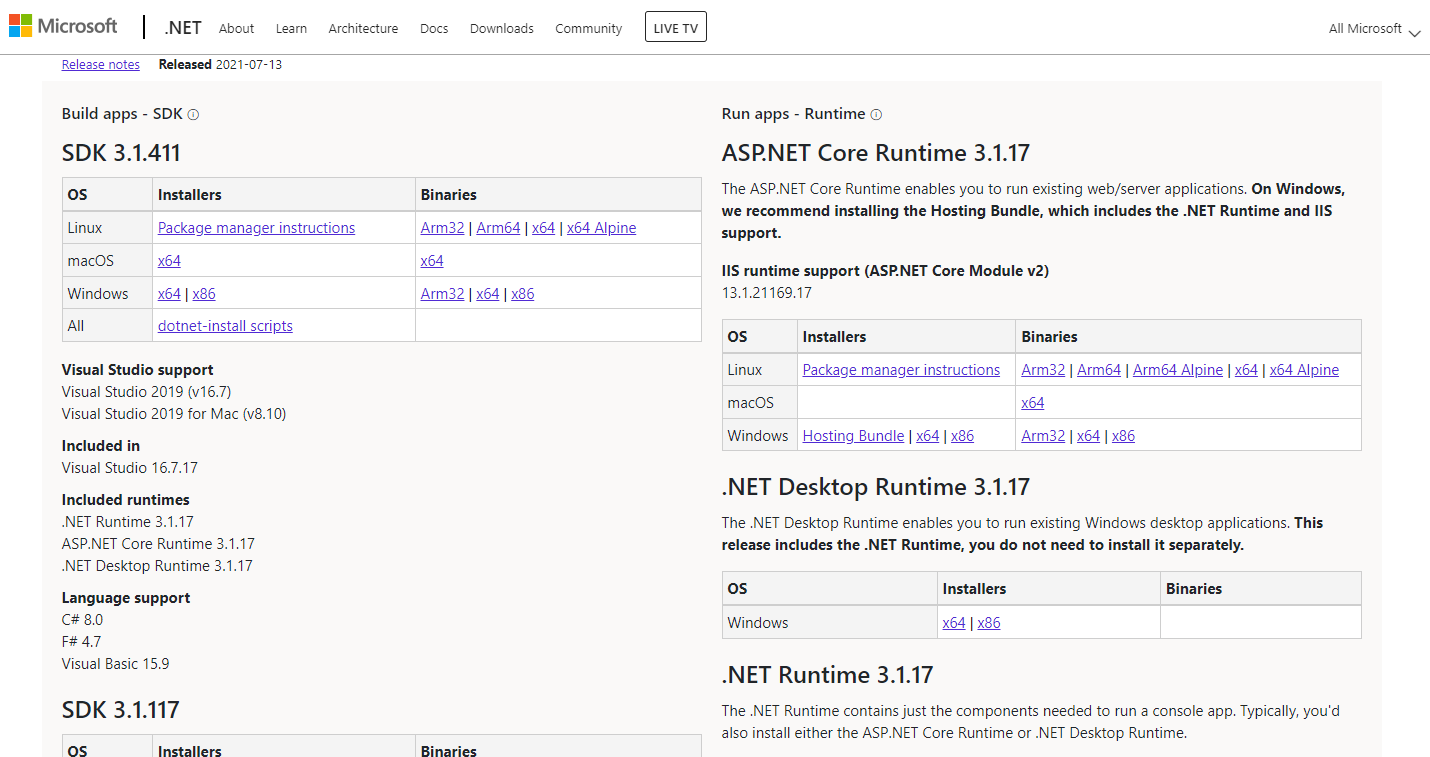The width and height of the screenshot is (1430, 757).
Task: Open the .NET home link
Action: pos(183,28)
